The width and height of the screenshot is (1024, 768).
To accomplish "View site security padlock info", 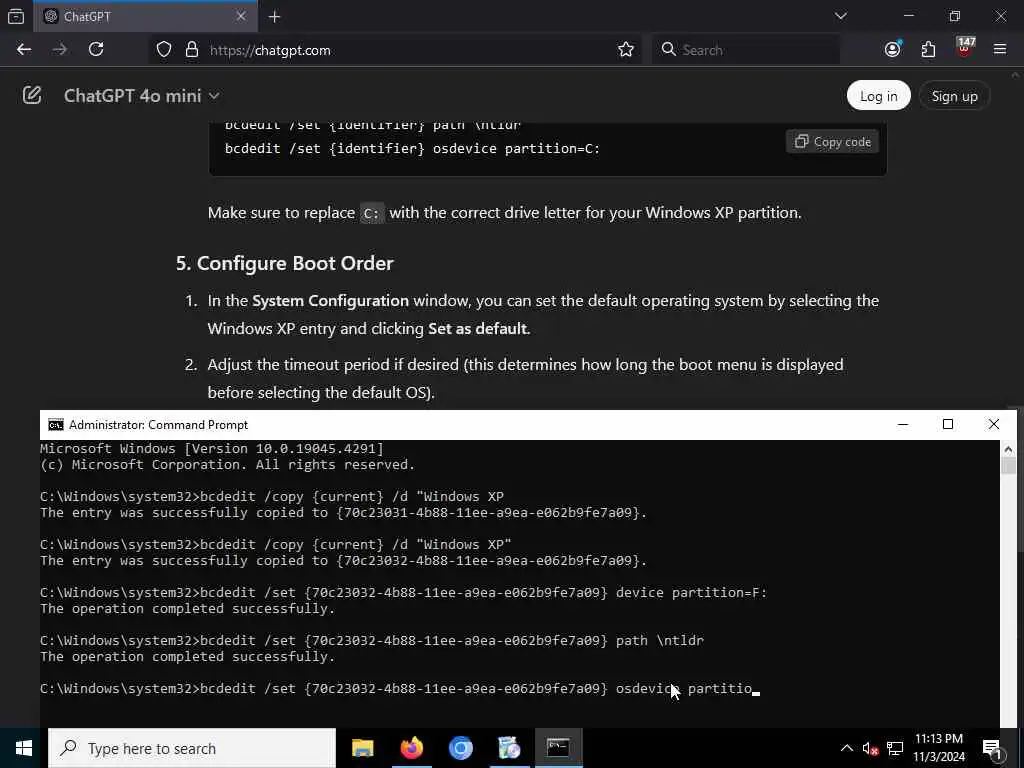I will [191, 50].
